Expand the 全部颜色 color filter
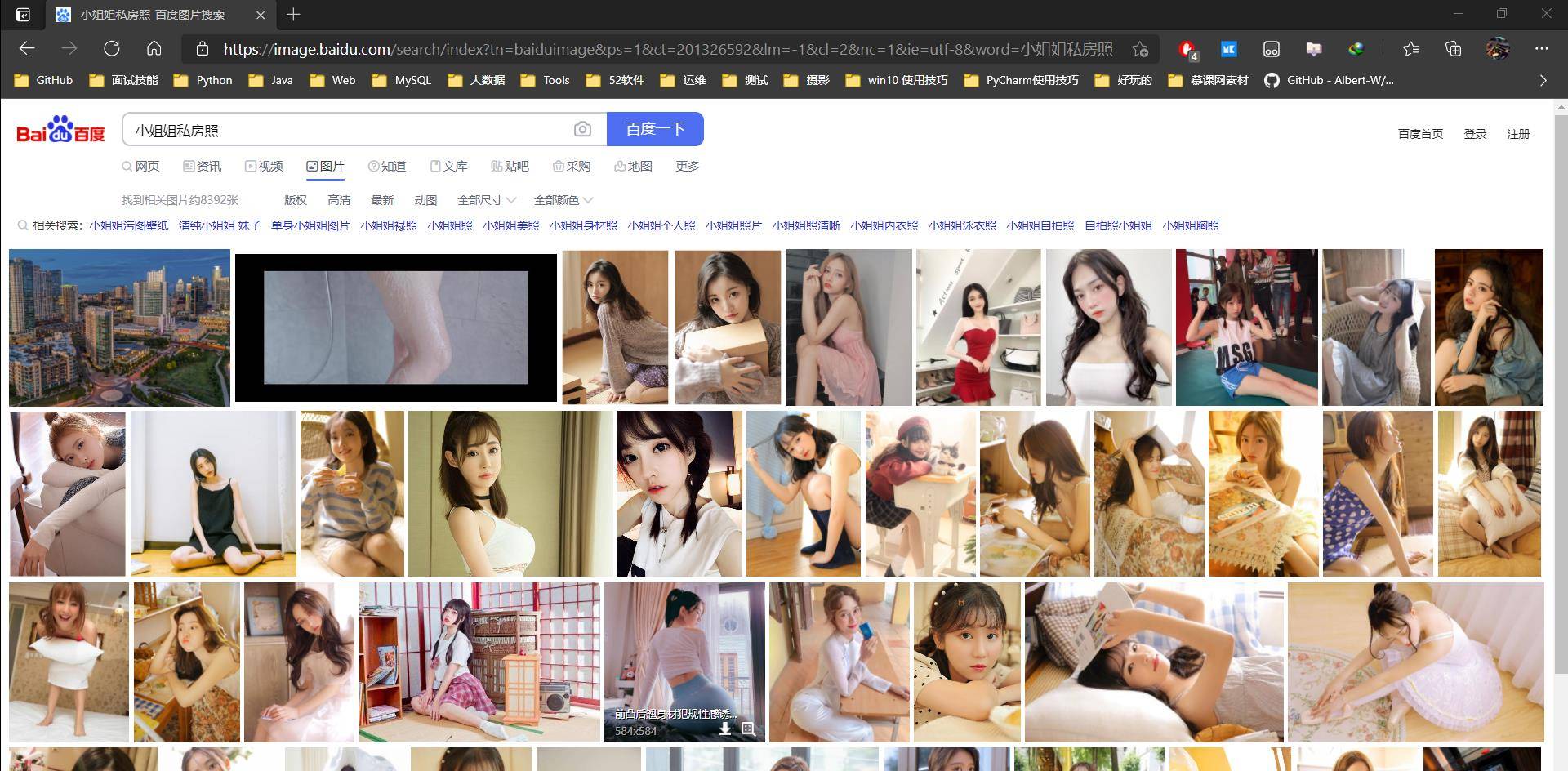 tap(563, 200)
